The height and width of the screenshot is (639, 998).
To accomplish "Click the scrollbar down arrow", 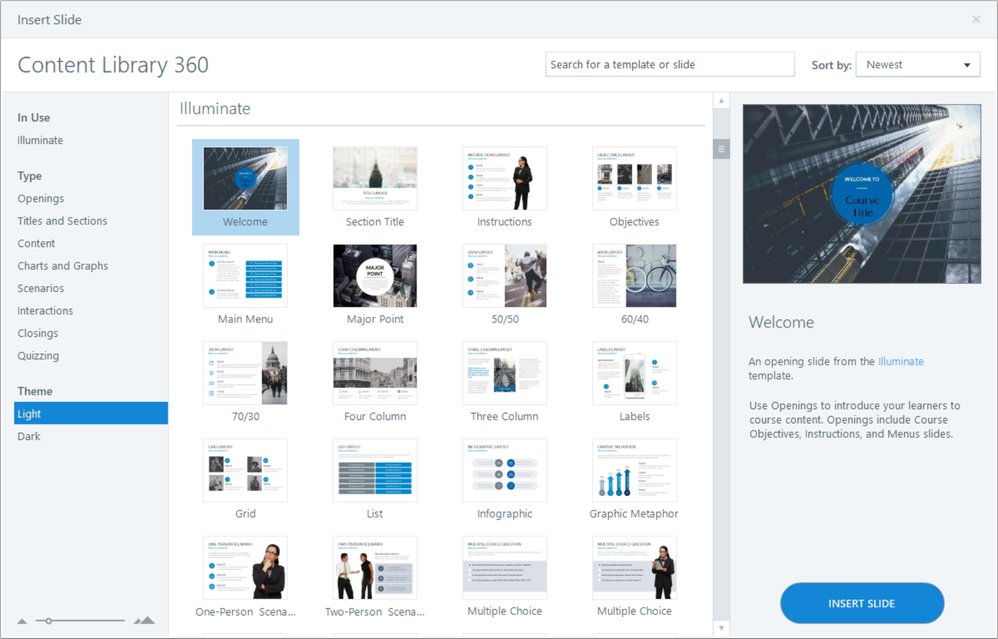I will (721, 628).
